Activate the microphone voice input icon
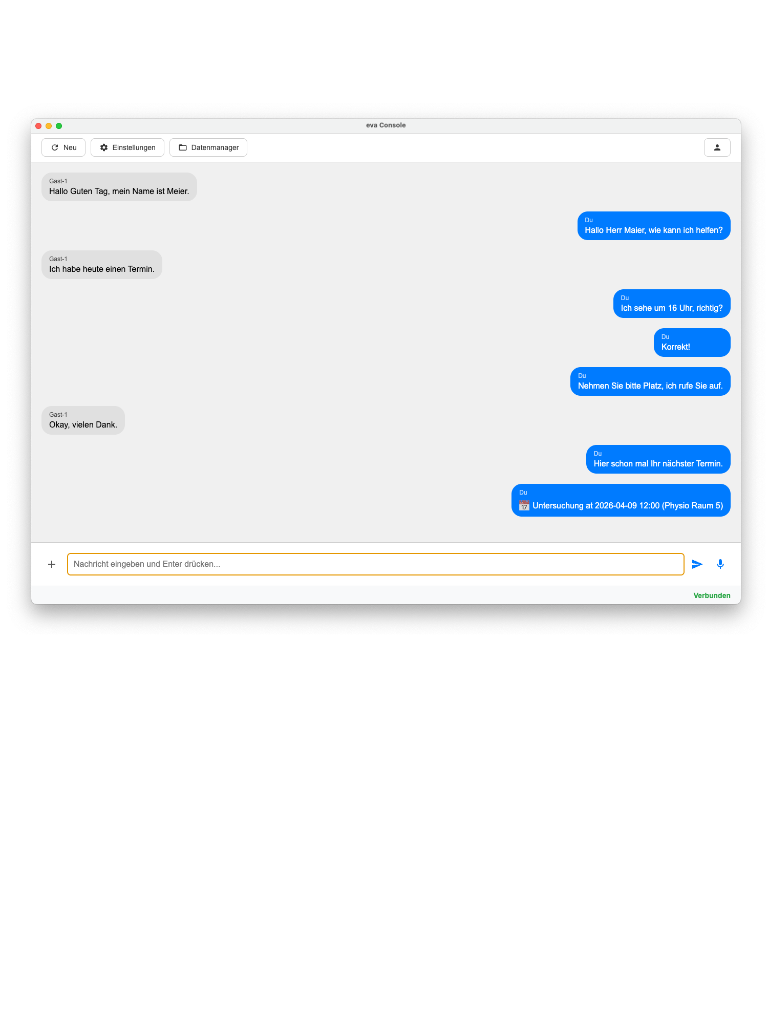The height and width of the screenshot is (1024, 781). (x=720, y=564)
